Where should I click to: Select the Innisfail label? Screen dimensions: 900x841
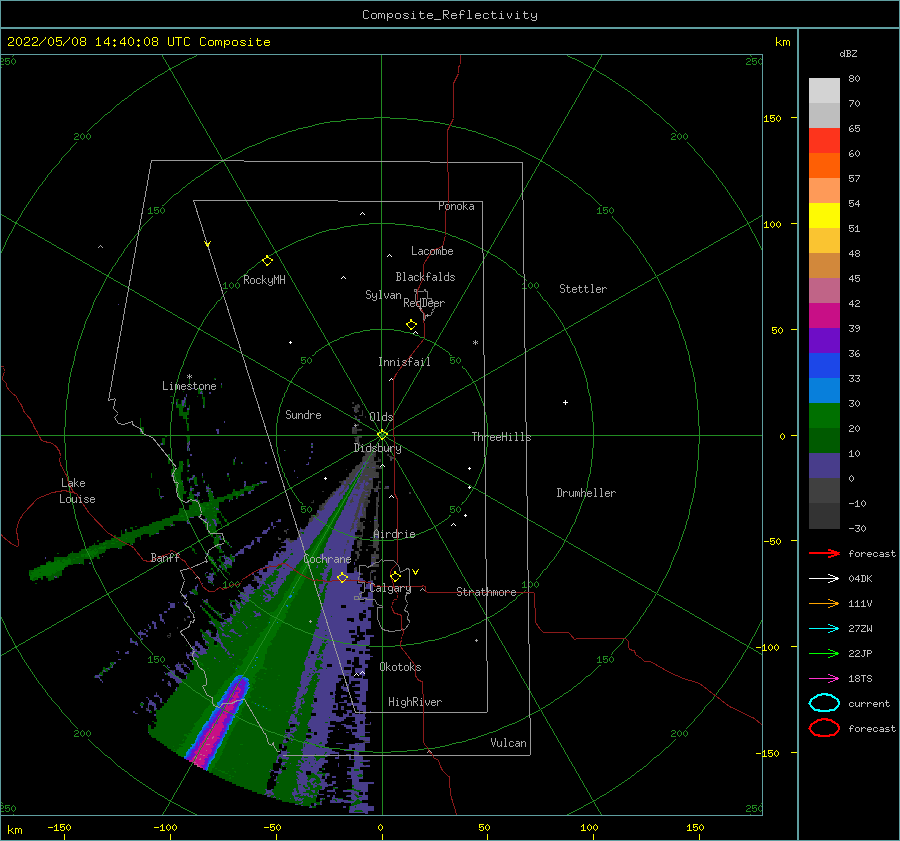point(404,362)
